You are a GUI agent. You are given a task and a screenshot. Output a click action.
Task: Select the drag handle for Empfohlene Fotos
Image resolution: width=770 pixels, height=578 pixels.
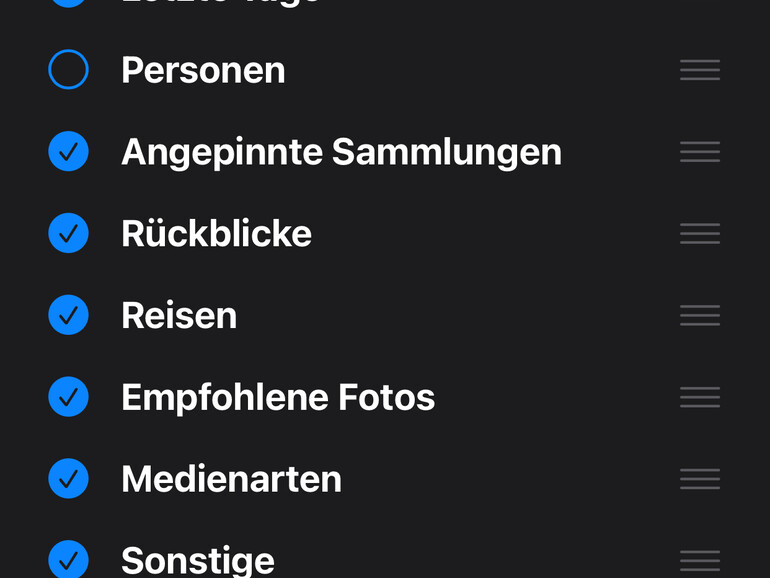(700, 397)
